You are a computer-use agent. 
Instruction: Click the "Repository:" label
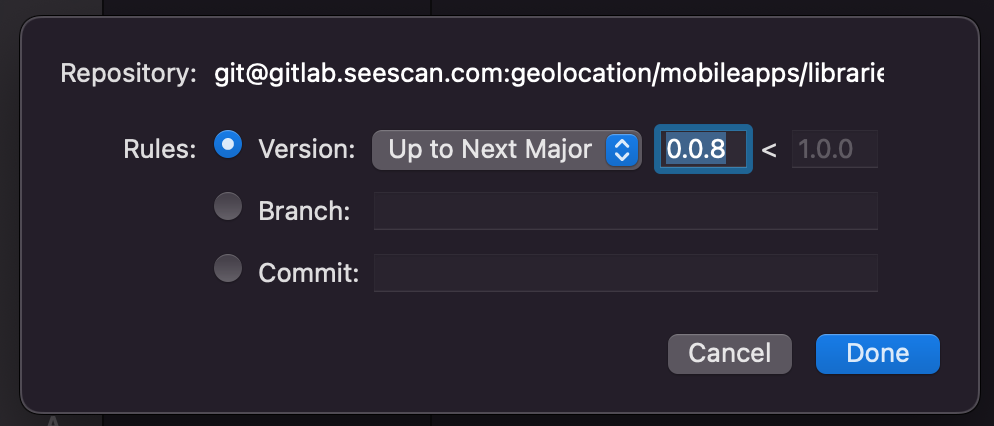(x=128, y=74)
